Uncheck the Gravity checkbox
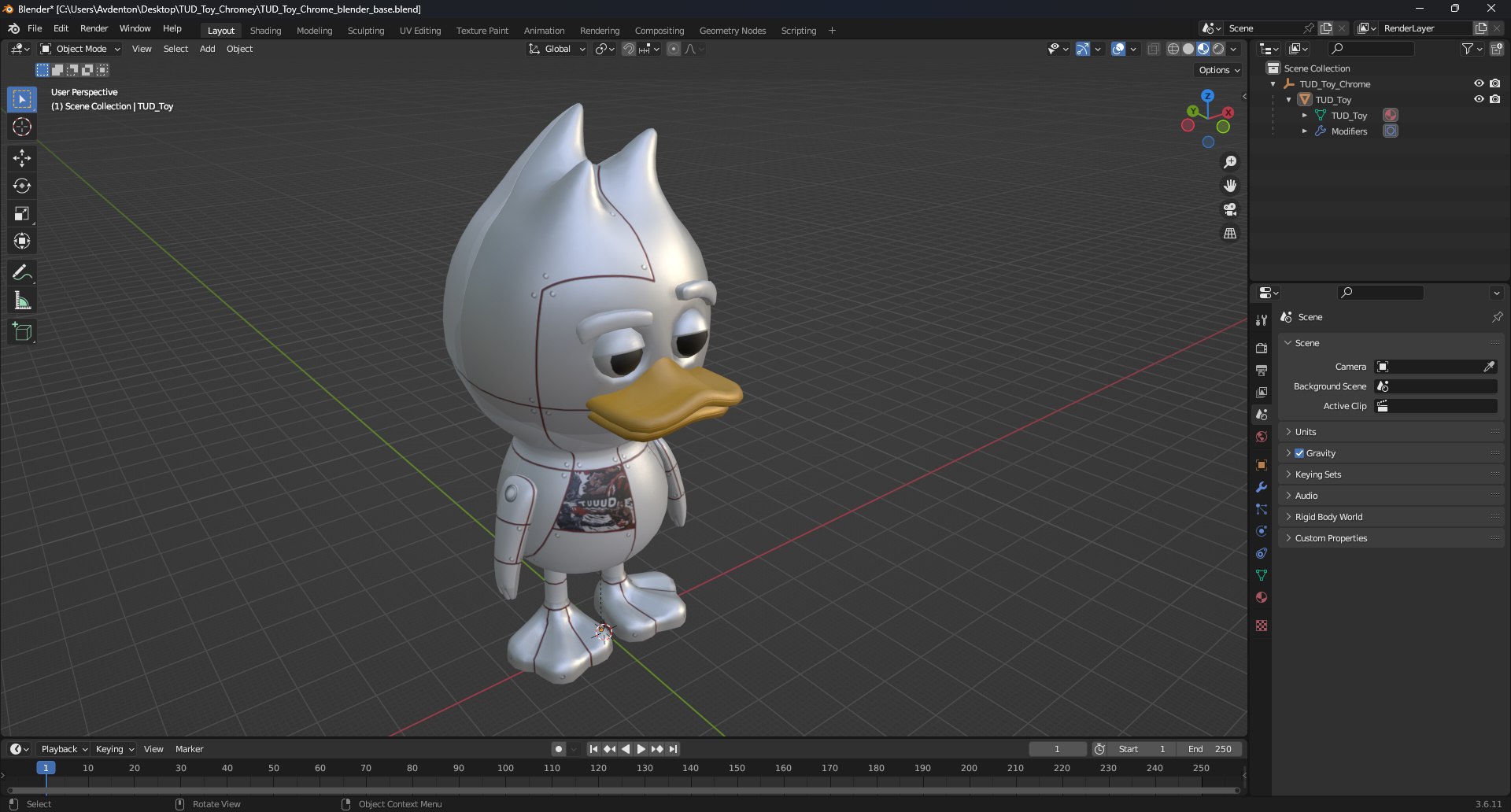The width and height of the screenshot is (1511, 812). [1299, 453]
